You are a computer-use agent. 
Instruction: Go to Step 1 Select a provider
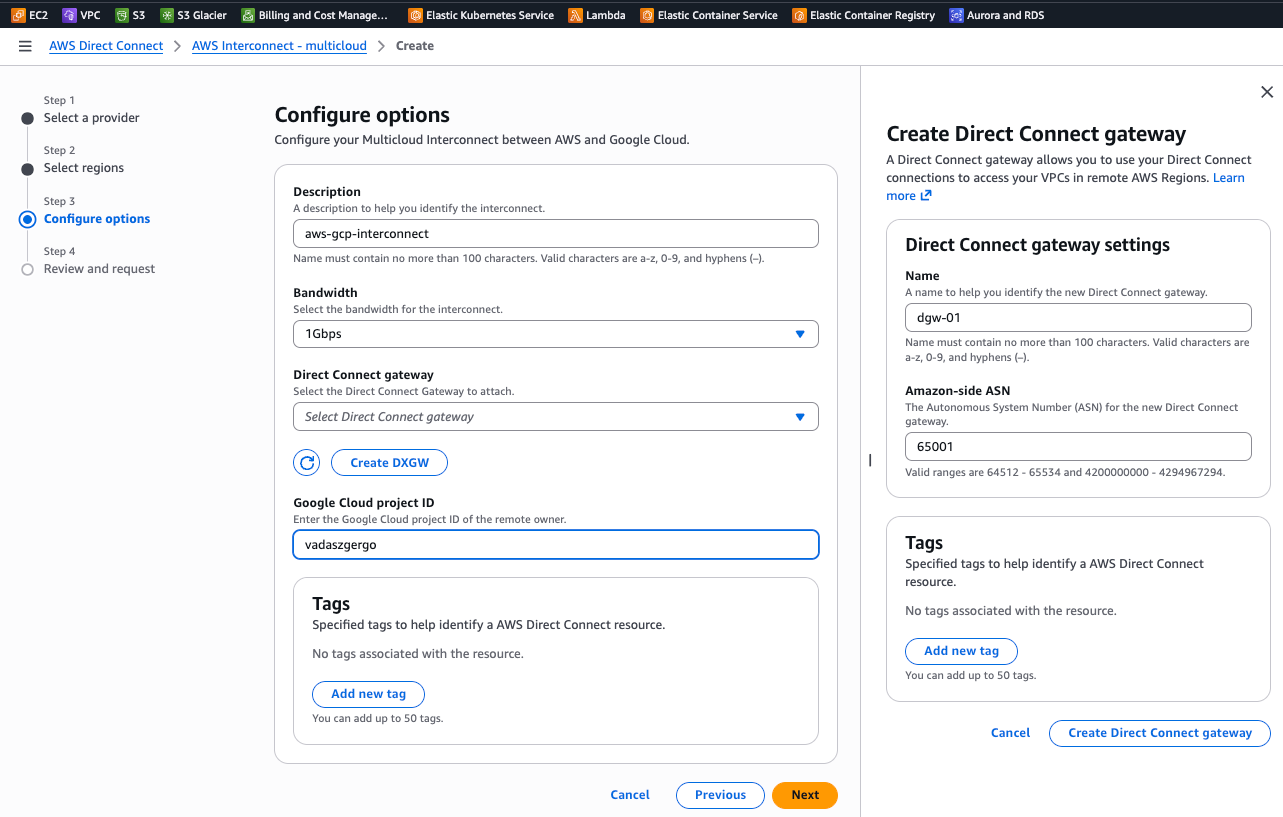click(91, 118)
